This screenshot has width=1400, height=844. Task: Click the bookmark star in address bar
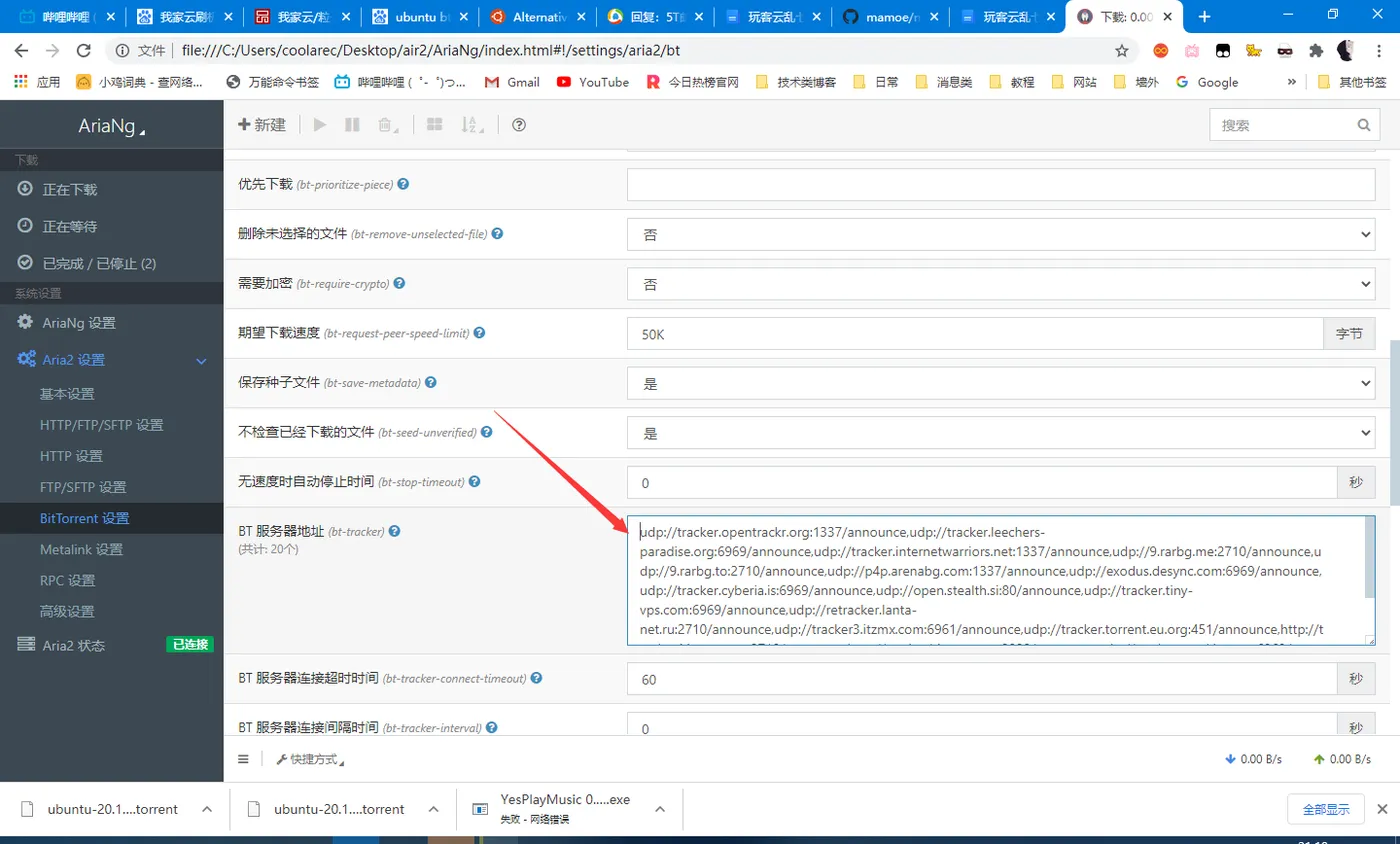pyautogui.click(x=1122, y=50)
